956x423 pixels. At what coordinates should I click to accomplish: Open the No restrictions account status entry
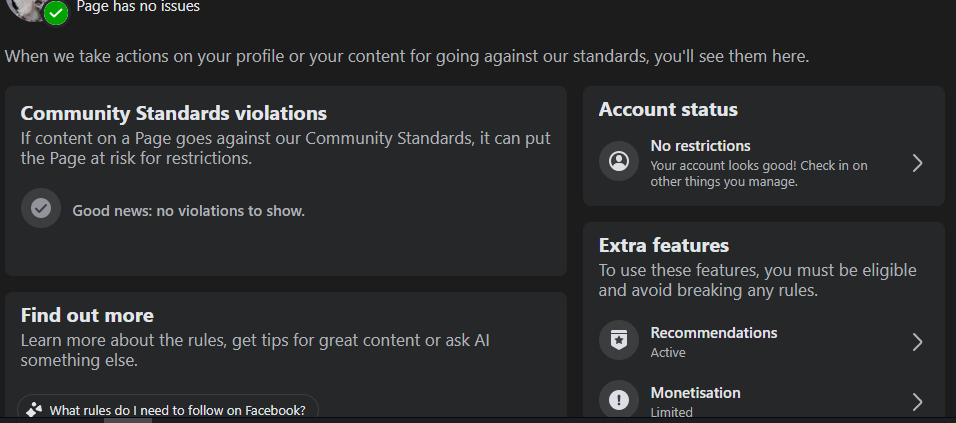763,163
